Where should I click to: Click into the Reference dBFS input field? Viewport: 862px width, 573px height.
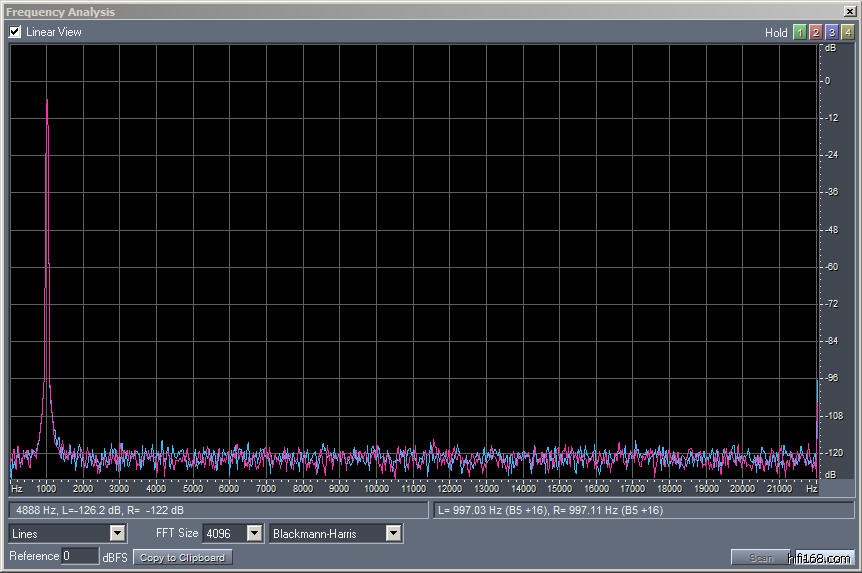(79, 556)
